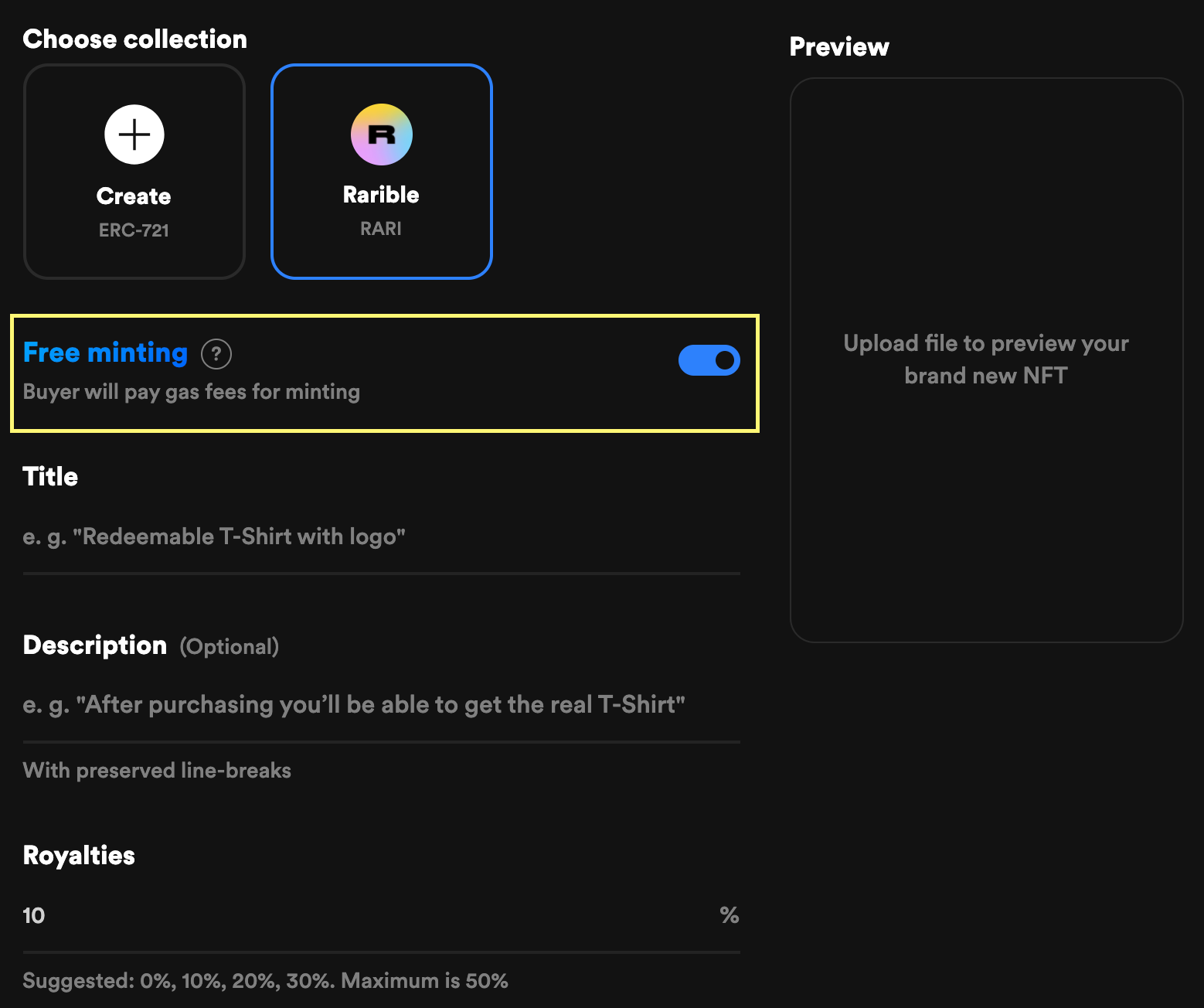Viewport: 1204px width, 1008px height.
Task: Click the 'Buyer will pay gas fees' text
Action: 192,392
